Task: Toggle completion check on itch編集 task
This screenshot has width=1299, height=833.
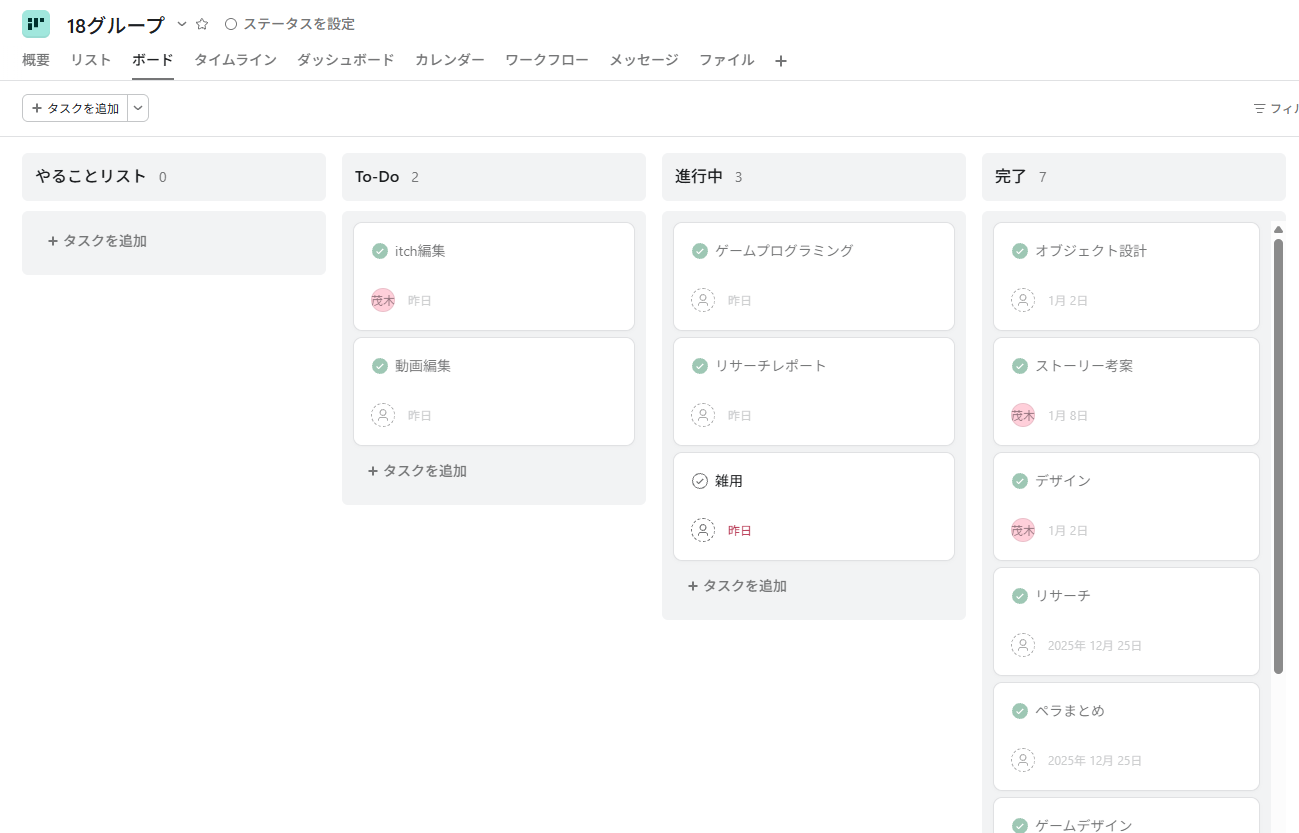Action: coord(380,251)
